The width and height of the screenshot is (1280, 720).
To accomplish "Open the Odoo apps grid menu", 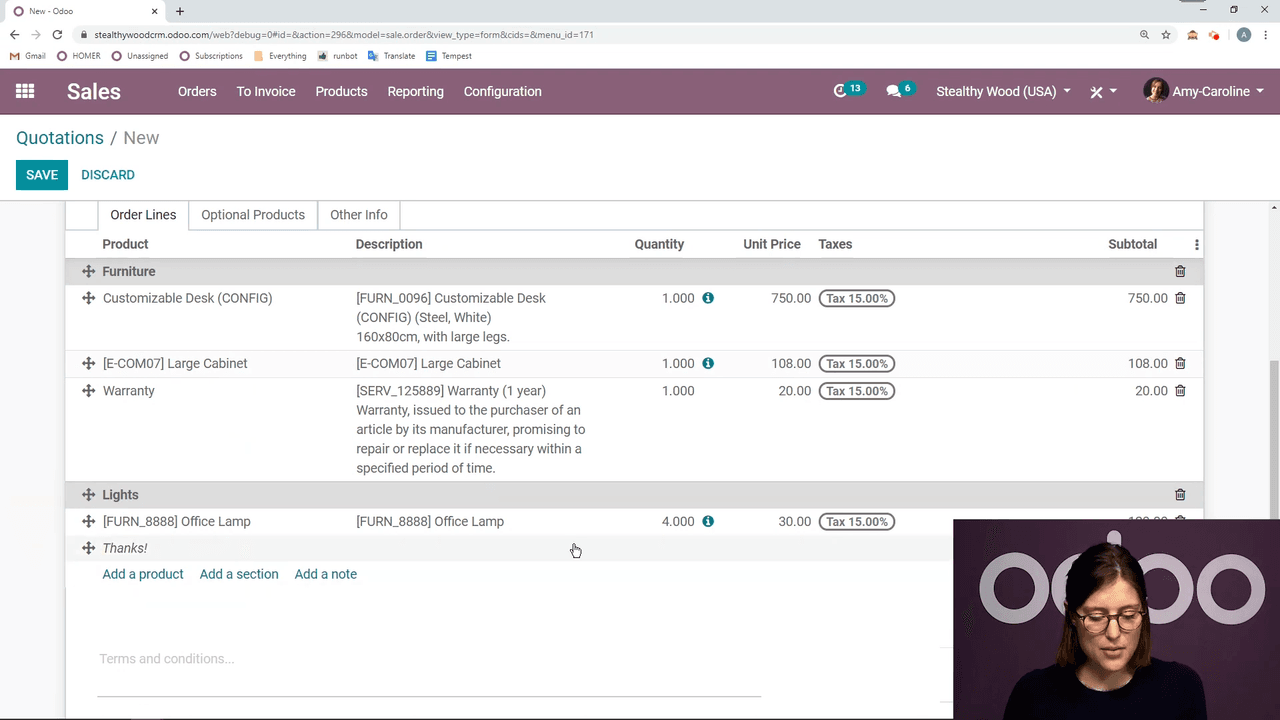I will (x=25, y=91).
